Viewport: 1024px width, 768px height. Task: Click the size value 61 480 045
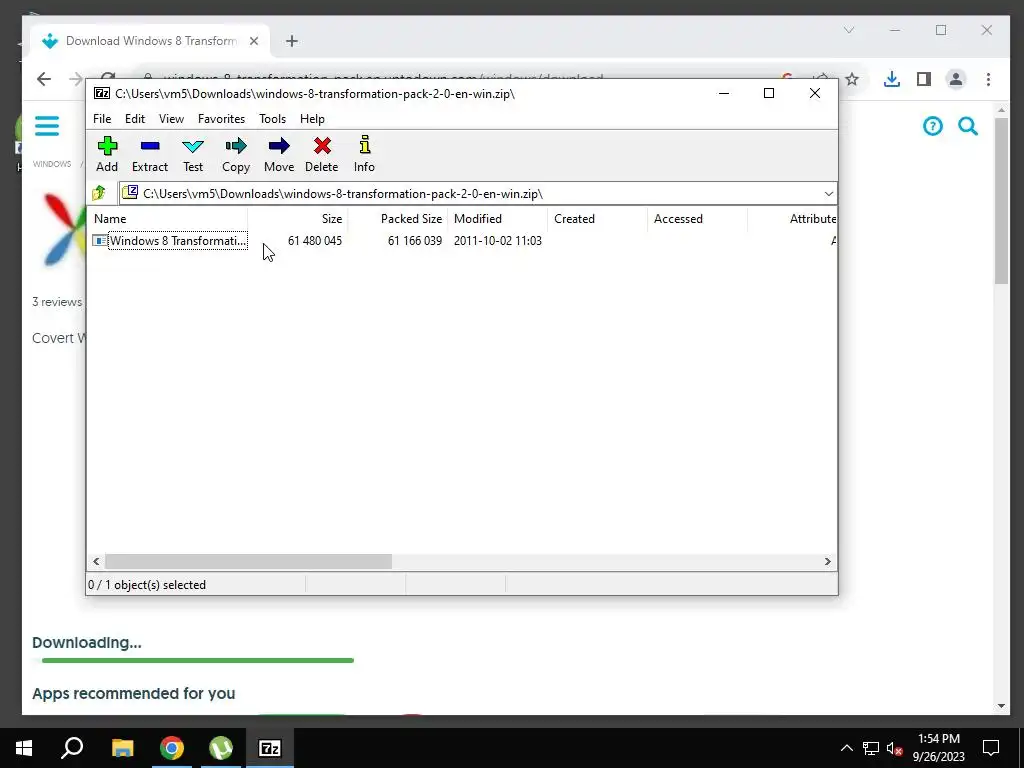tap(315, 241)
